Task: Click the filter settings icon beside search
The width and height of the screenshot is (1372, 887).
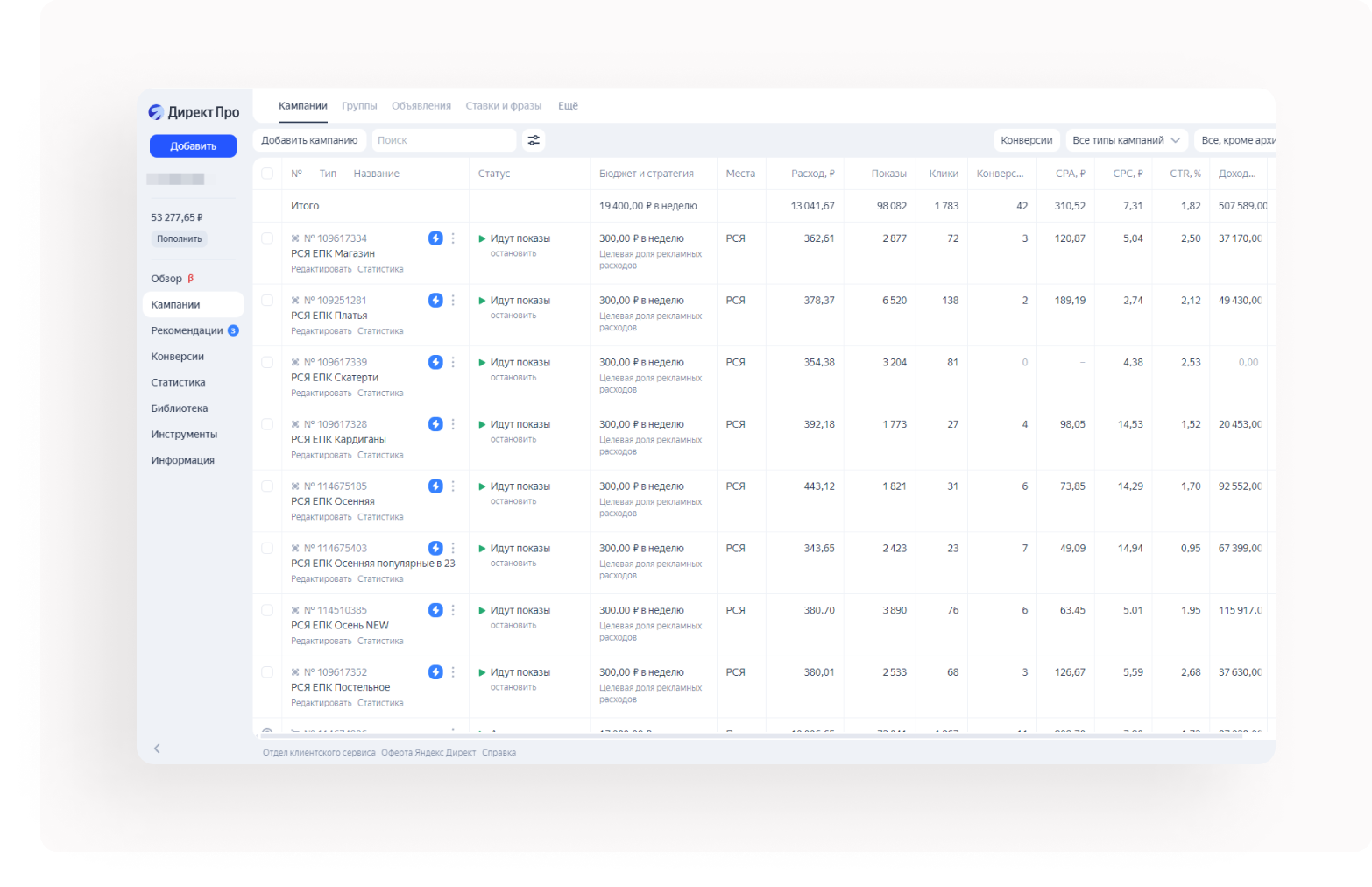Action: pyautogui.click(x=533, y=140)
